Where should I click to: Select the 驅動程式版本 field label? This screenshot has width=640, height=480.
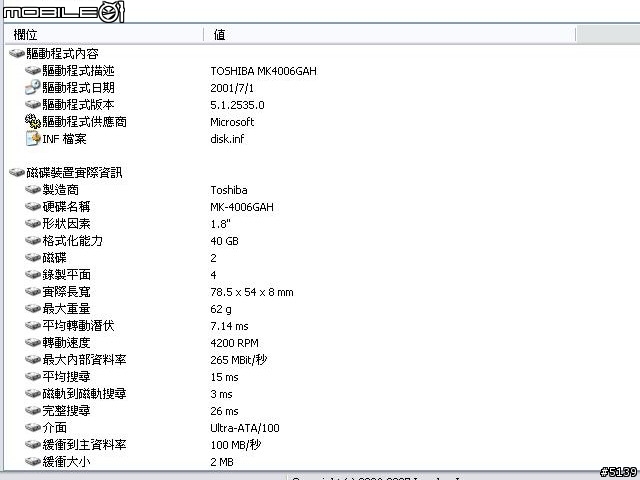78,104
